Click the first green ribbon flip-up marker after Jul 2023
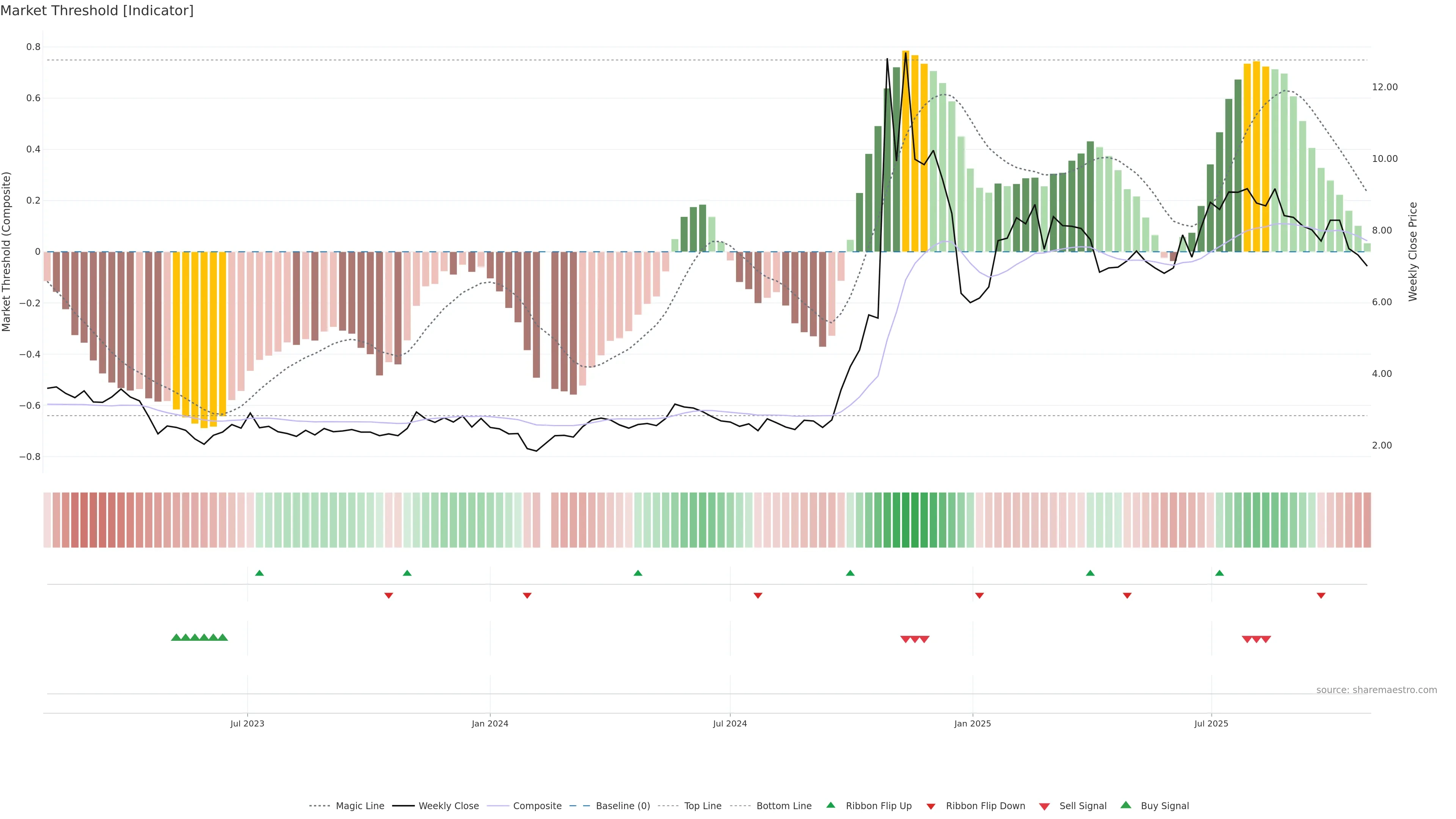Viewport: 1456px width, 819px height. pos(259,573)
